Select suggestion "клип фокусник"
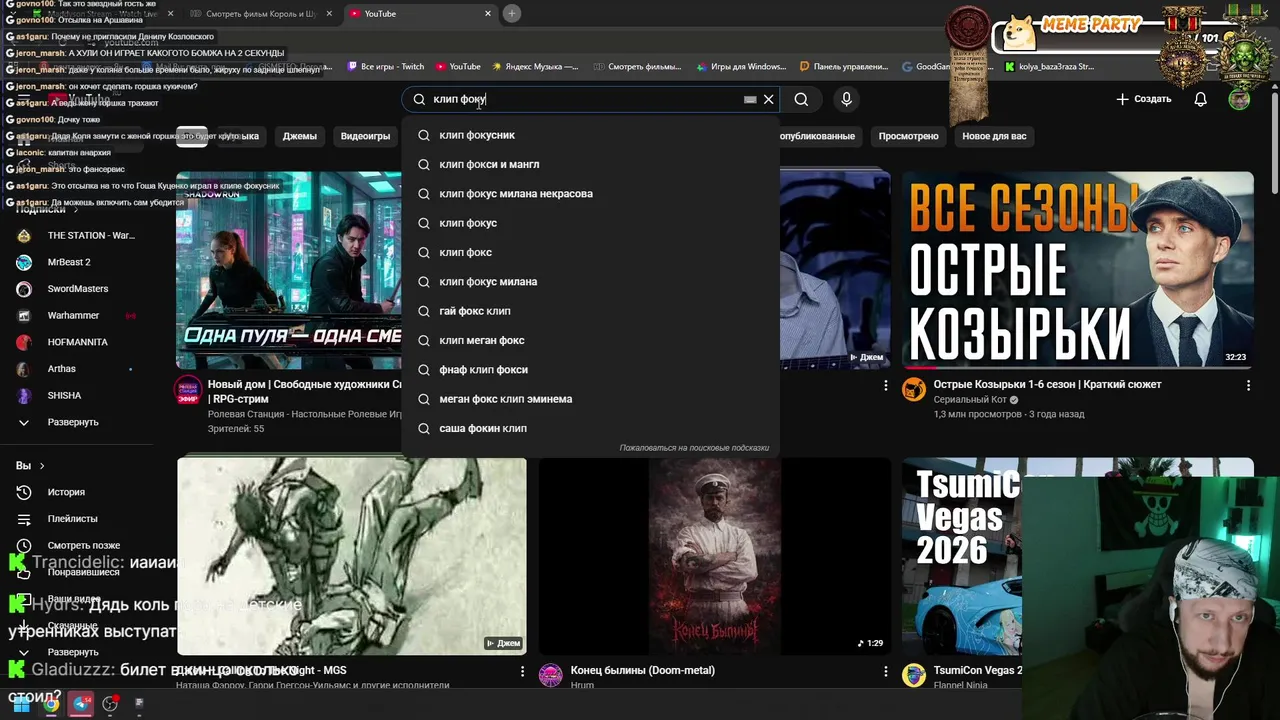The width and height of the screenshot is (1280, 720). tap(590, 135)
